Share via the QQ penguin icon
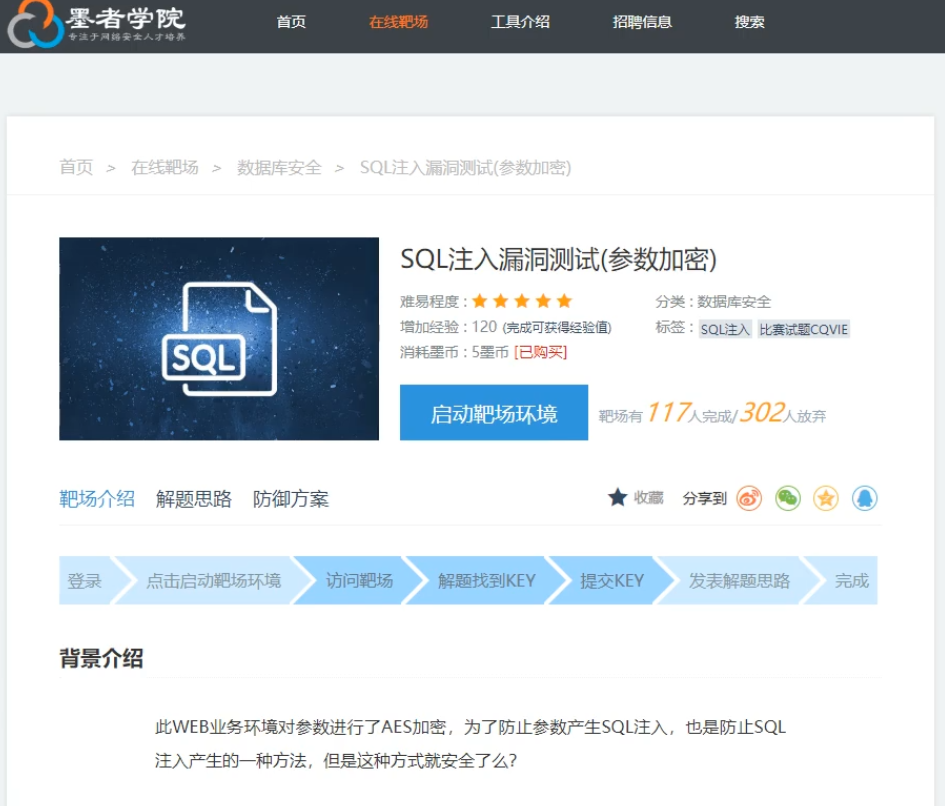This screenshot has height=806, width=945. [x=864, y=498]
